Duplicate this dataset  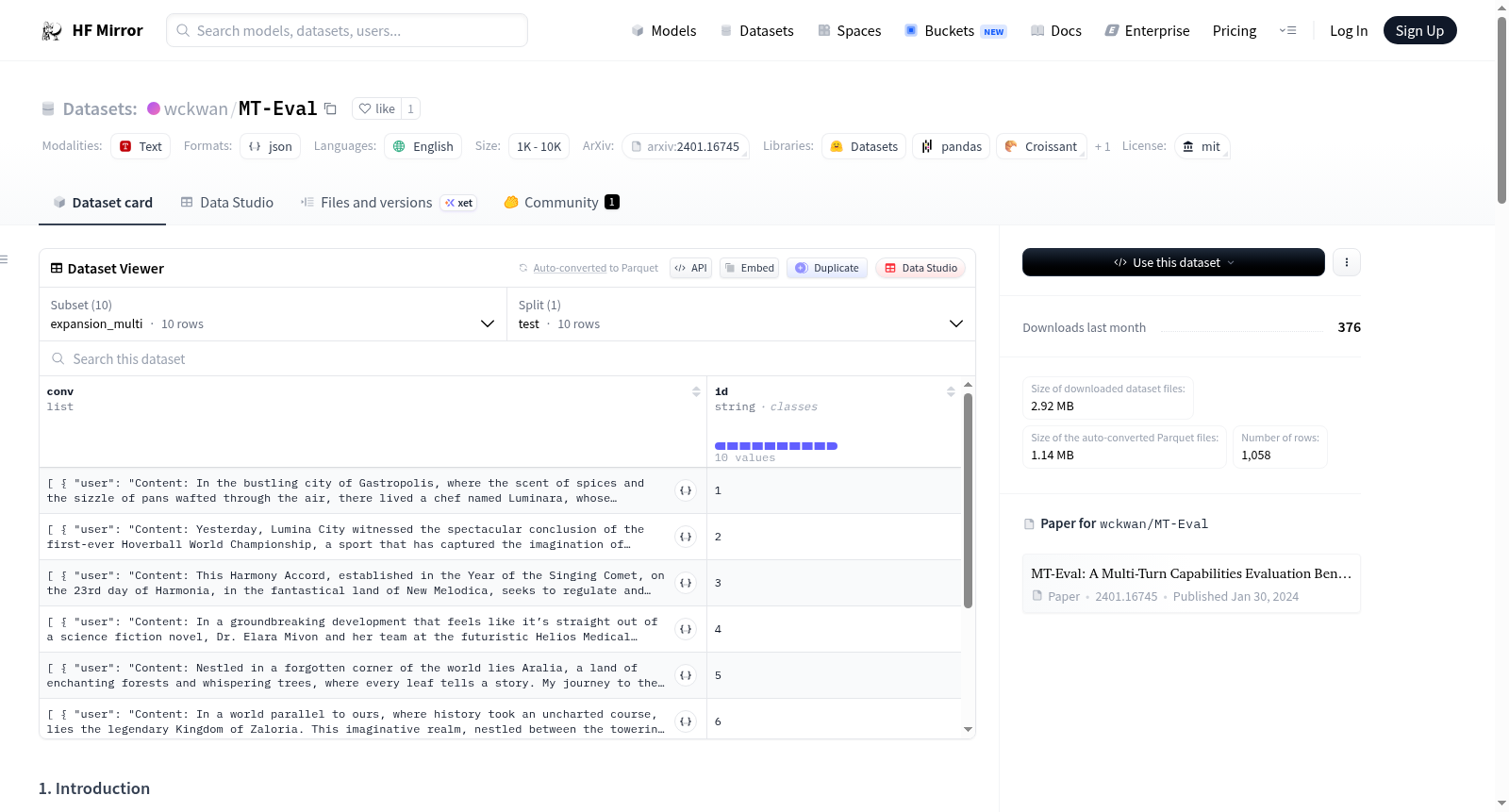coord(827,268)
